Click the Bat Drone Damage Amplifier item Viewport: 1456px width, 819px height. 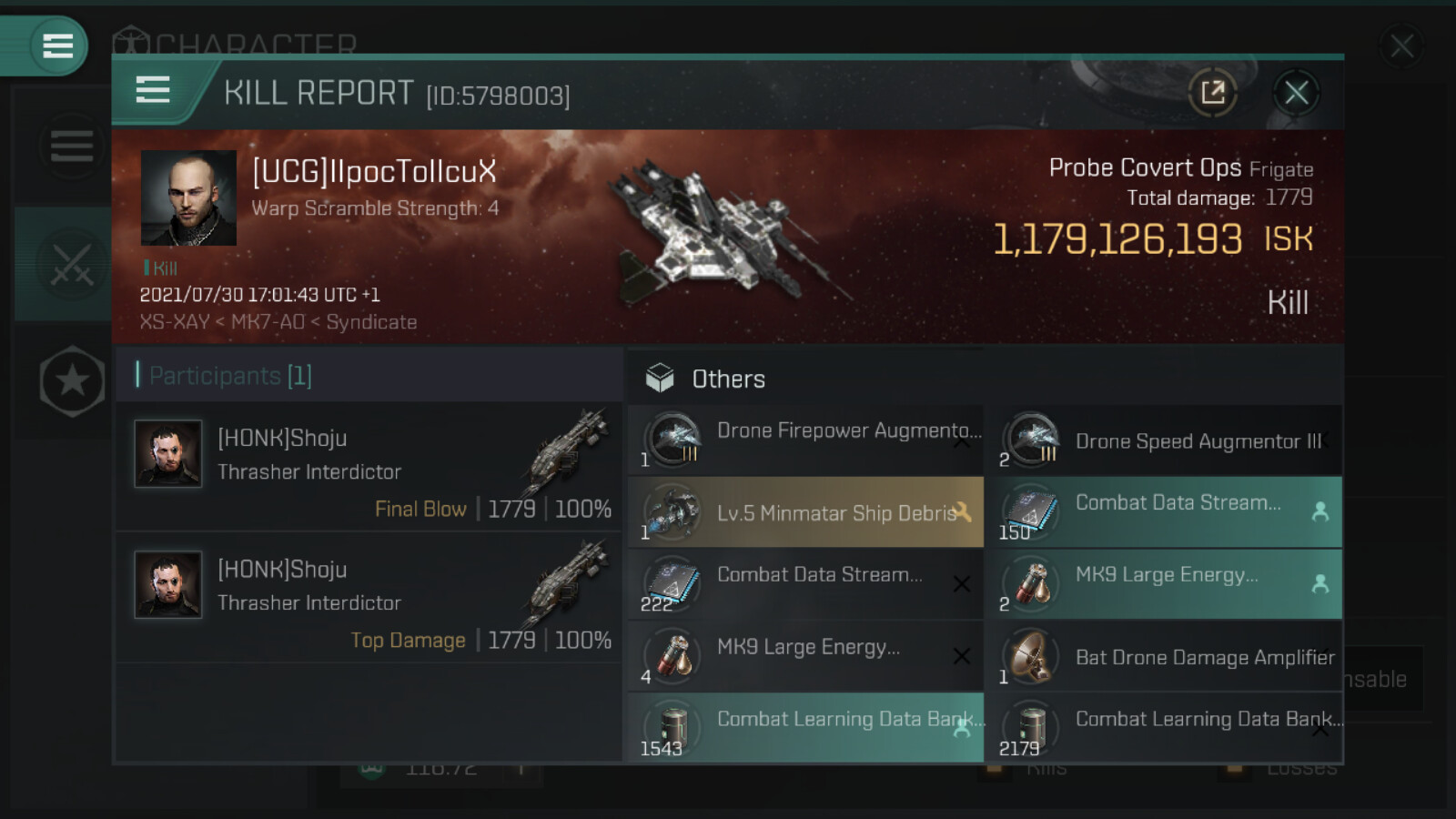point(1164,657)
